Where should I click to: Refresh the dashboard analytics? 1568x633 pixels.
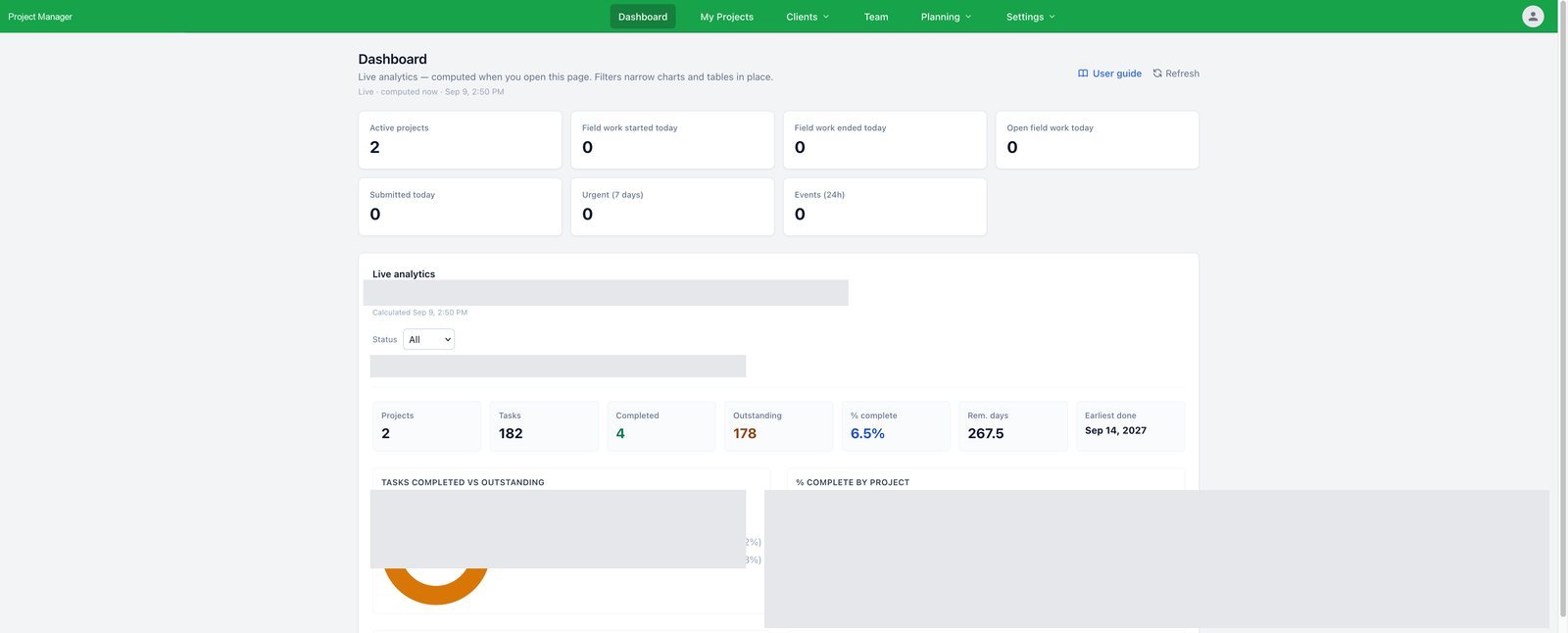pos(1176,73)
